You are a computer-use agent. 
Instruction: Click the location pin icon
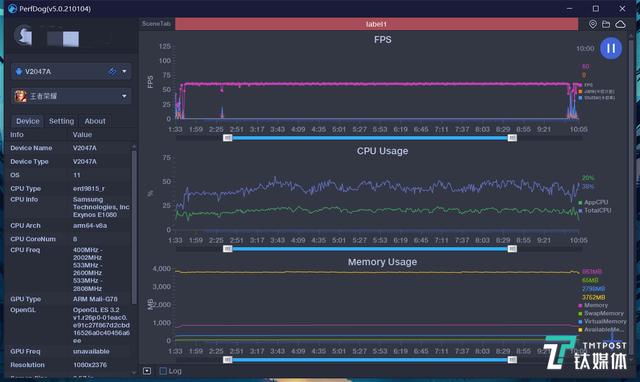point(593,24)
